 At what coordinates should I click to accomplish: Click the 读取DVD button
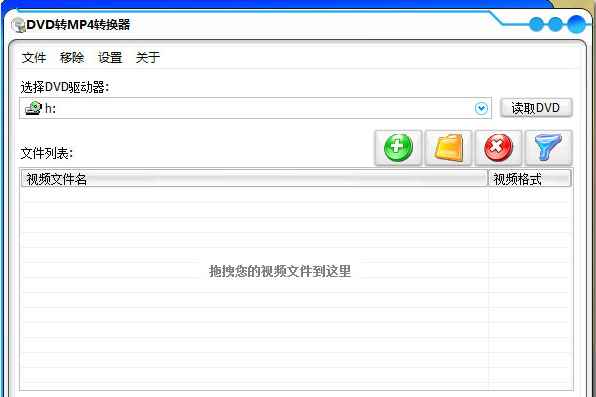click(x=536, y=108)
